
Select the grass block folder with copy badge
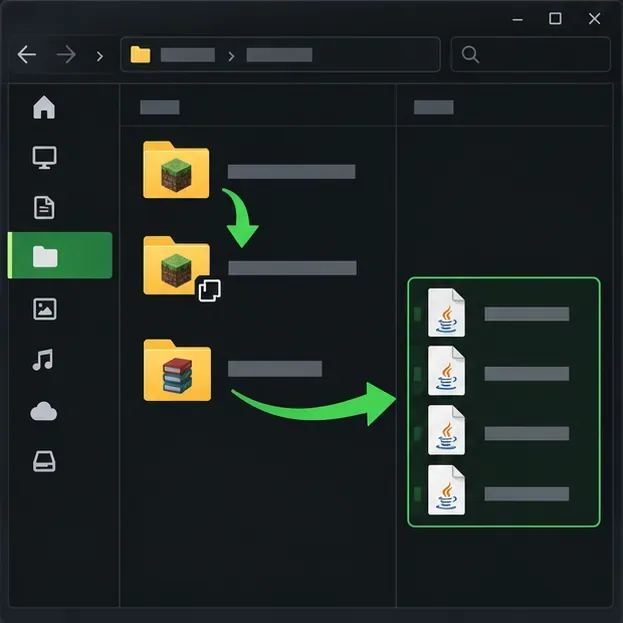click(176, 265)
